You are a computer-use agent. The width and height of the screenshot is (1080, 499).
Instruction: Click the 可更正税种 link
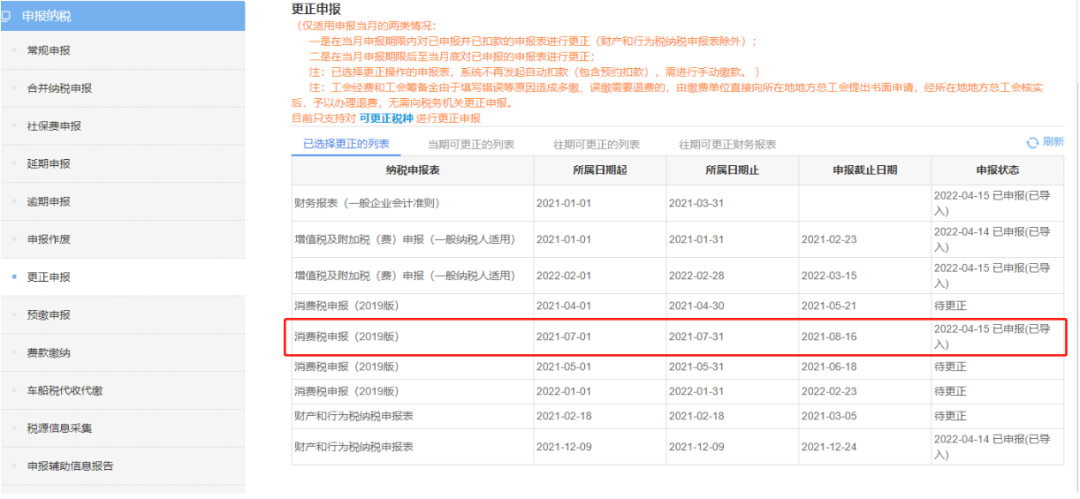[x=386, y=119]
